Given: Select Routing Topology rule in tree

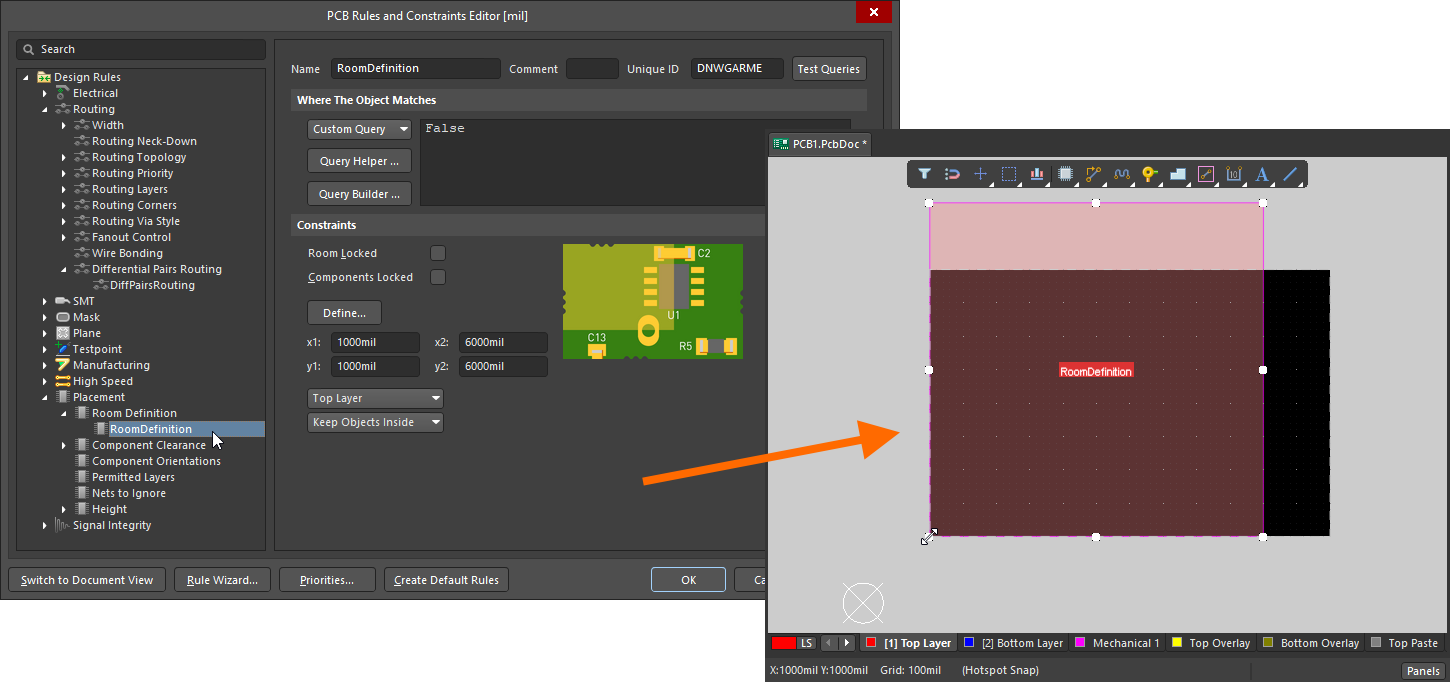Looking at the screenshot, I should point(139,157).
